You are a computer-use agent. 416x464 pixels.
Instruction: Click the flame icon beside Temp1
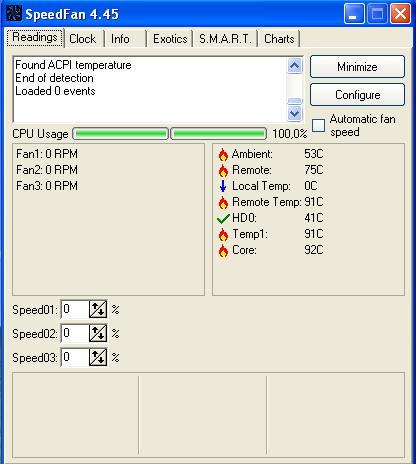tap(223, 234)
